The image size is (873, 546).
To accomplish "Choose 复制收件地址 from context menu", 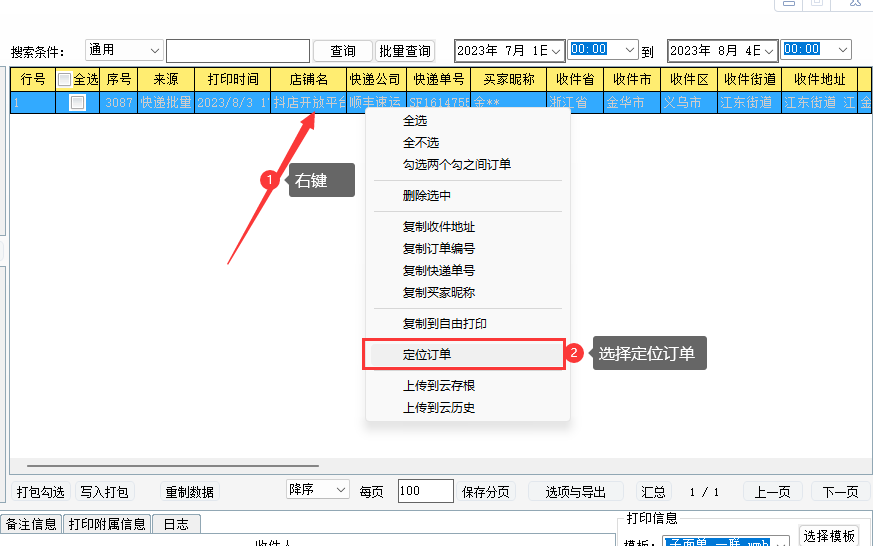I will pyautogui.click(x=439, y=227).
